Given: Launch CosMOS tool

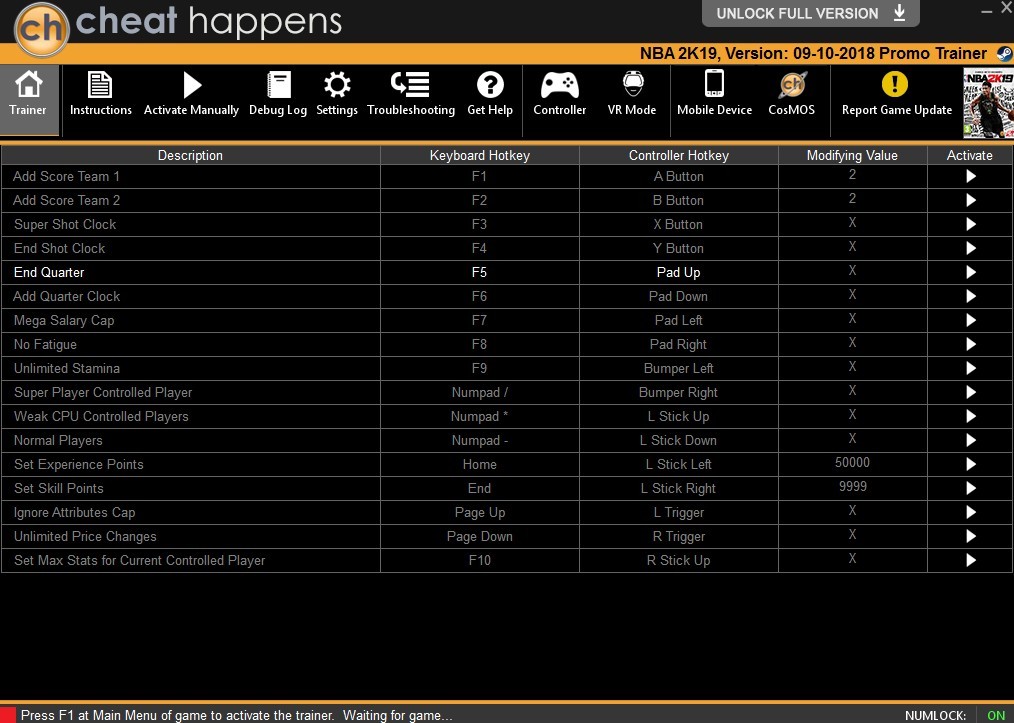Looking at the screenshot, I should click(792, 94).
